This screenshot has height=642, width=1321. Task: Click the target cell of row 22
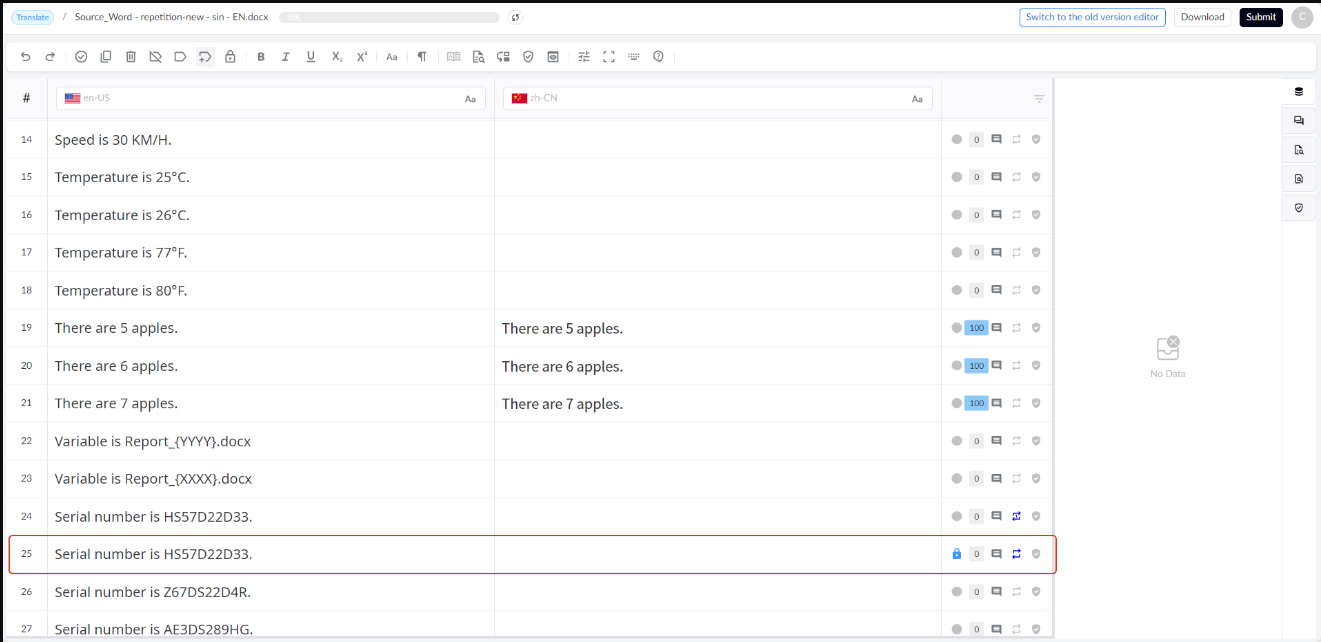[x=718, y=441]
